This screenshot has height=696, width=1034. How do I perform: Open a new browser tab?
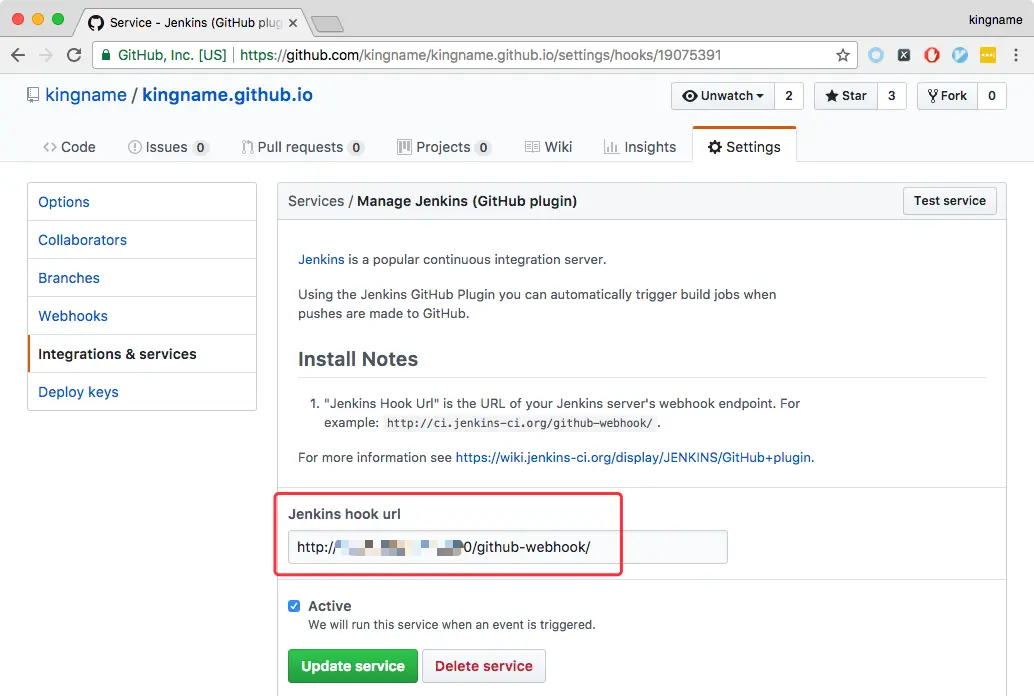coord(327,24)
